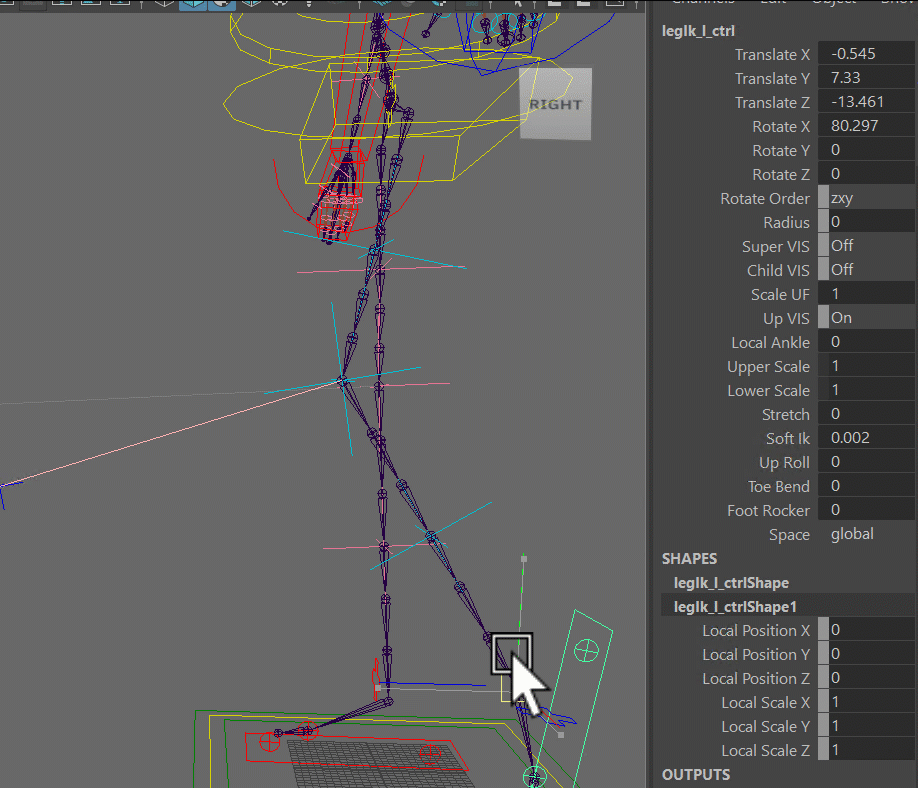
Task: Click the Soft Ik value field
Action: click(x=866, y=438)
